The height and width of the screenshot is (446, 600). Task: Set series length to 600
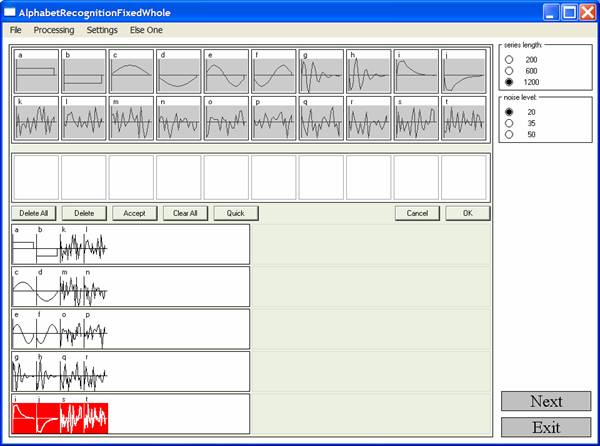click(509, 71)
